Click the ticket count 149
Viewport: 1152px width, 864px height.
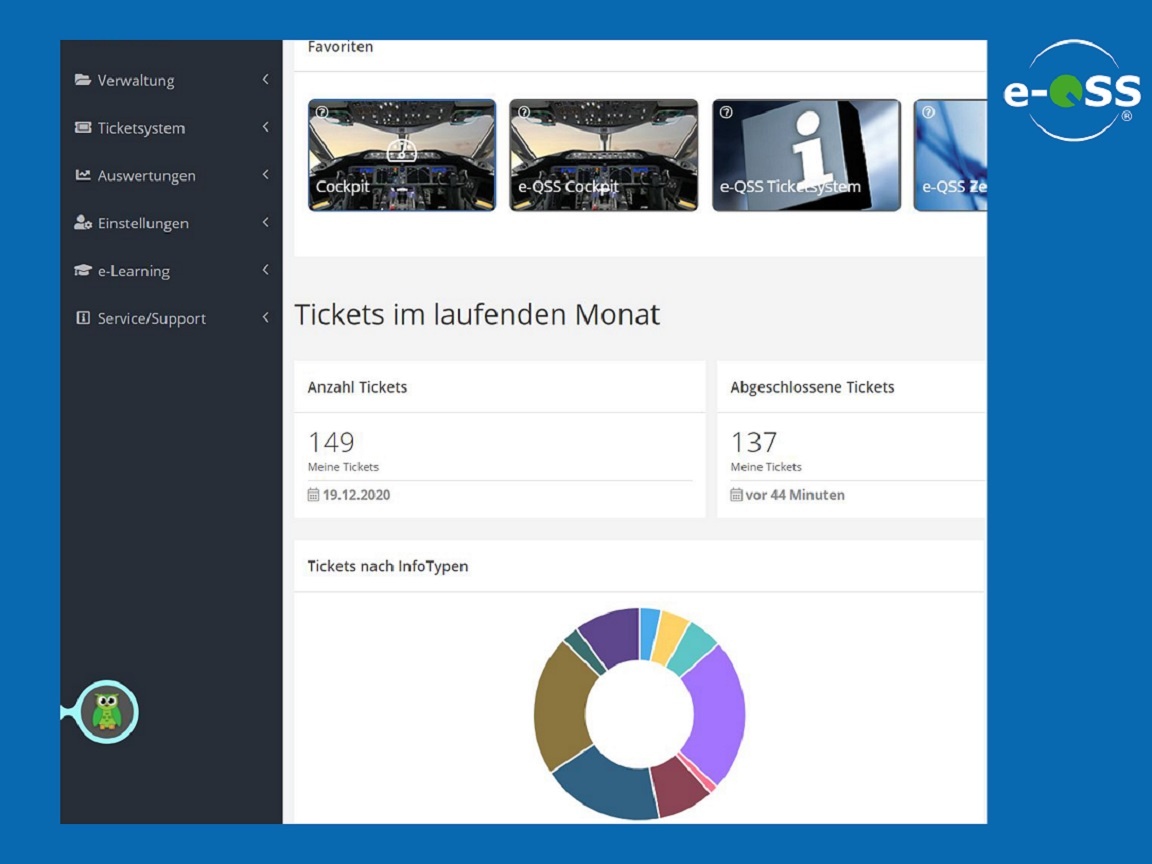331,442
